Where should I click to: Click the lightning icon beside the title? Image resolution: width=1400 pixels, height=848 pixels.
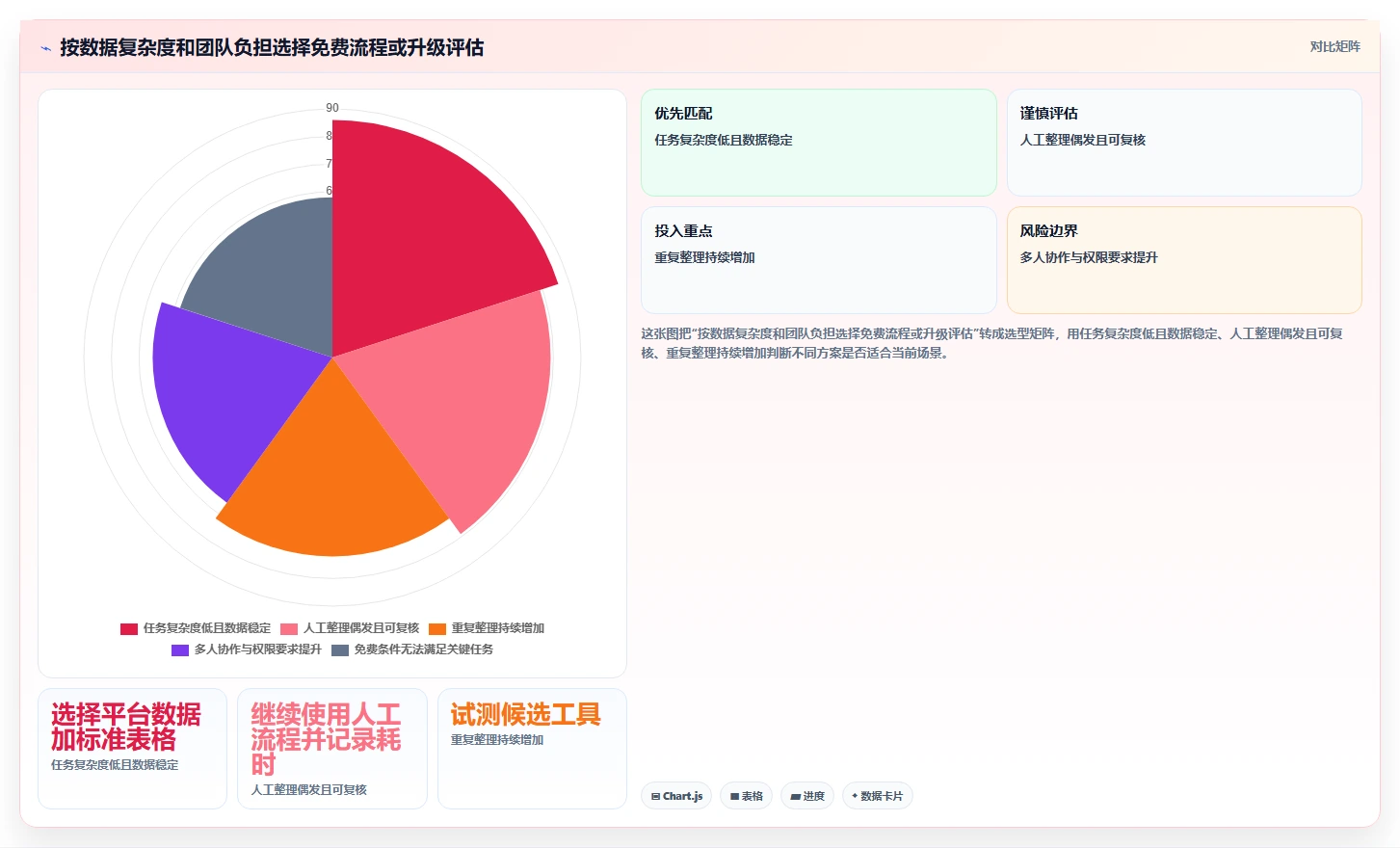click(45, 48)
